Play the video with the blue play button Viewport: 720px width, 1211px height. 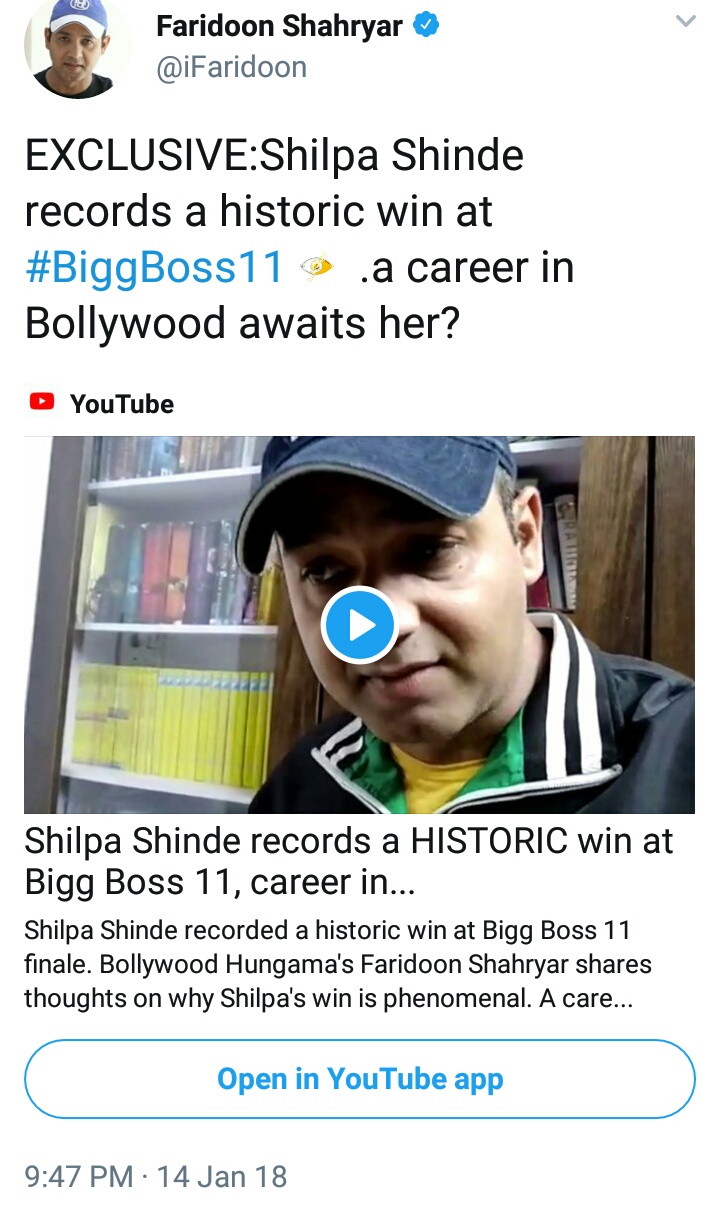pos(360,625)
